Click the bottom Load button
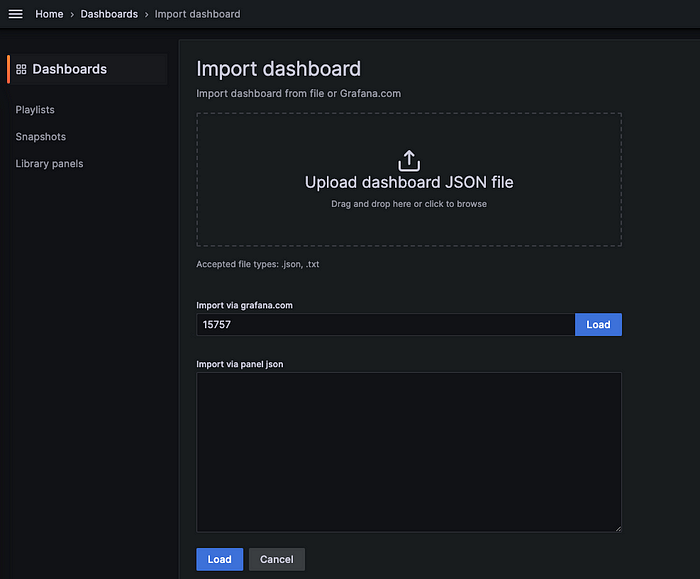 tap(220, 559)
